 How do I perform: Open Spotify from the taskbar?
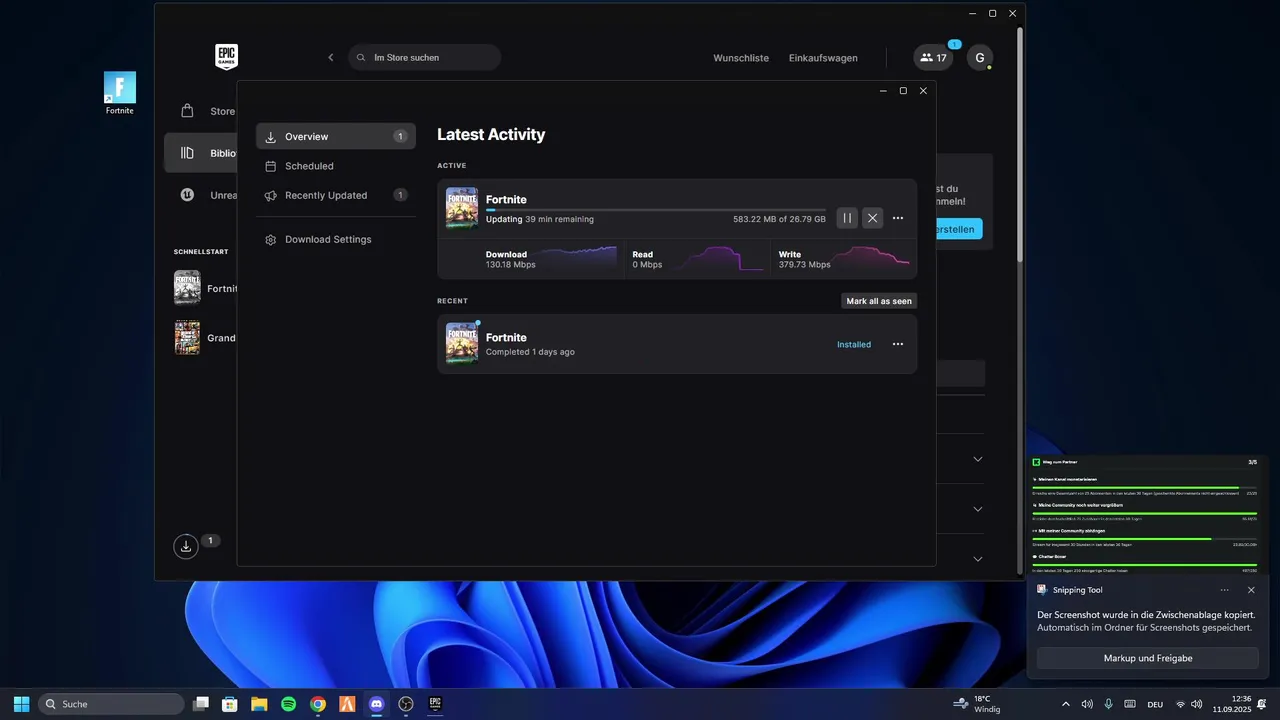point(288,704)
